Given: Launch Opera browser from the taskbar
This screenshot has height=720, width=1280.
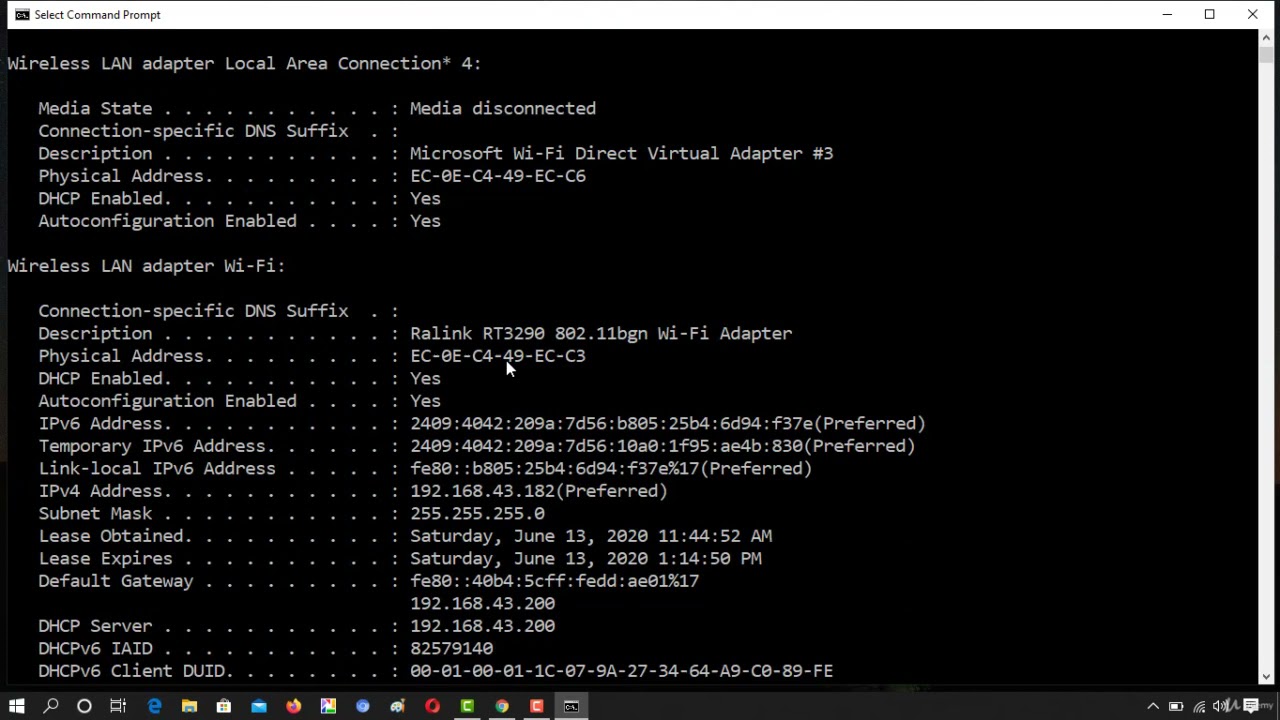Looking at the screenshot, I should [x=432, y=706].
